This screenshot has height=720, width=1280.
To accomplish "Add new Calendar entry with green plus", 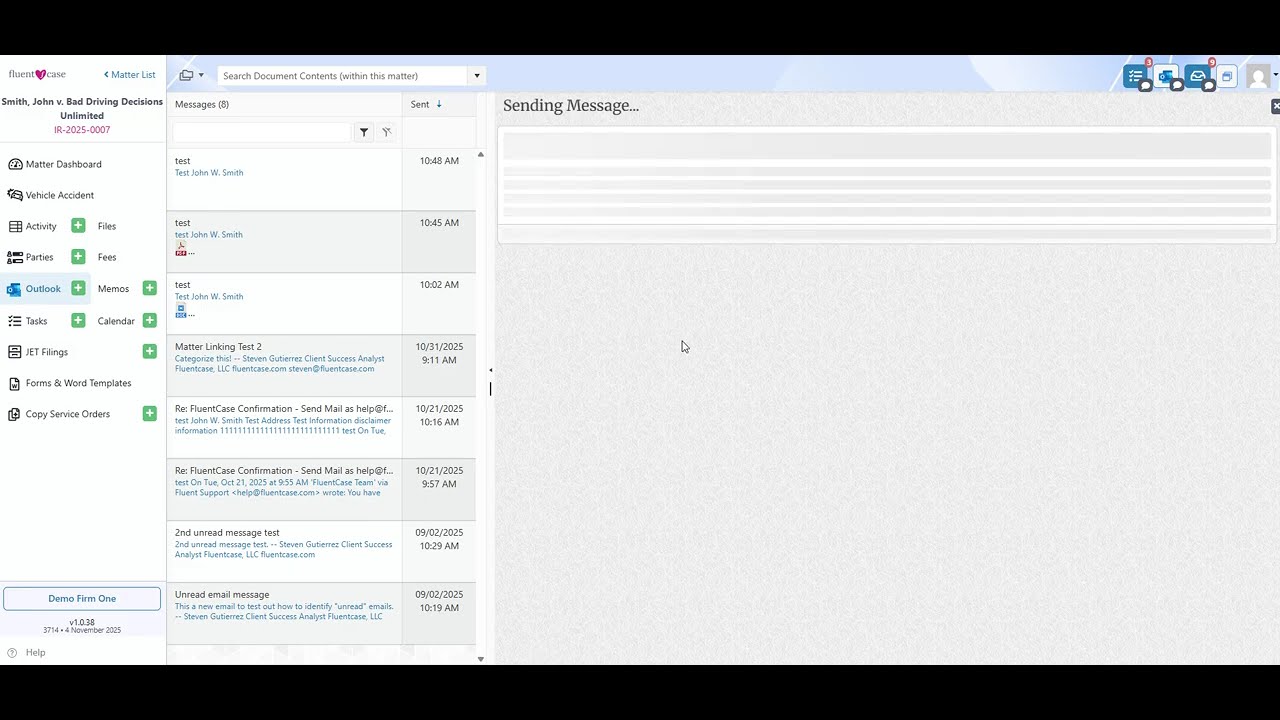I will click(x=150, y=320).
